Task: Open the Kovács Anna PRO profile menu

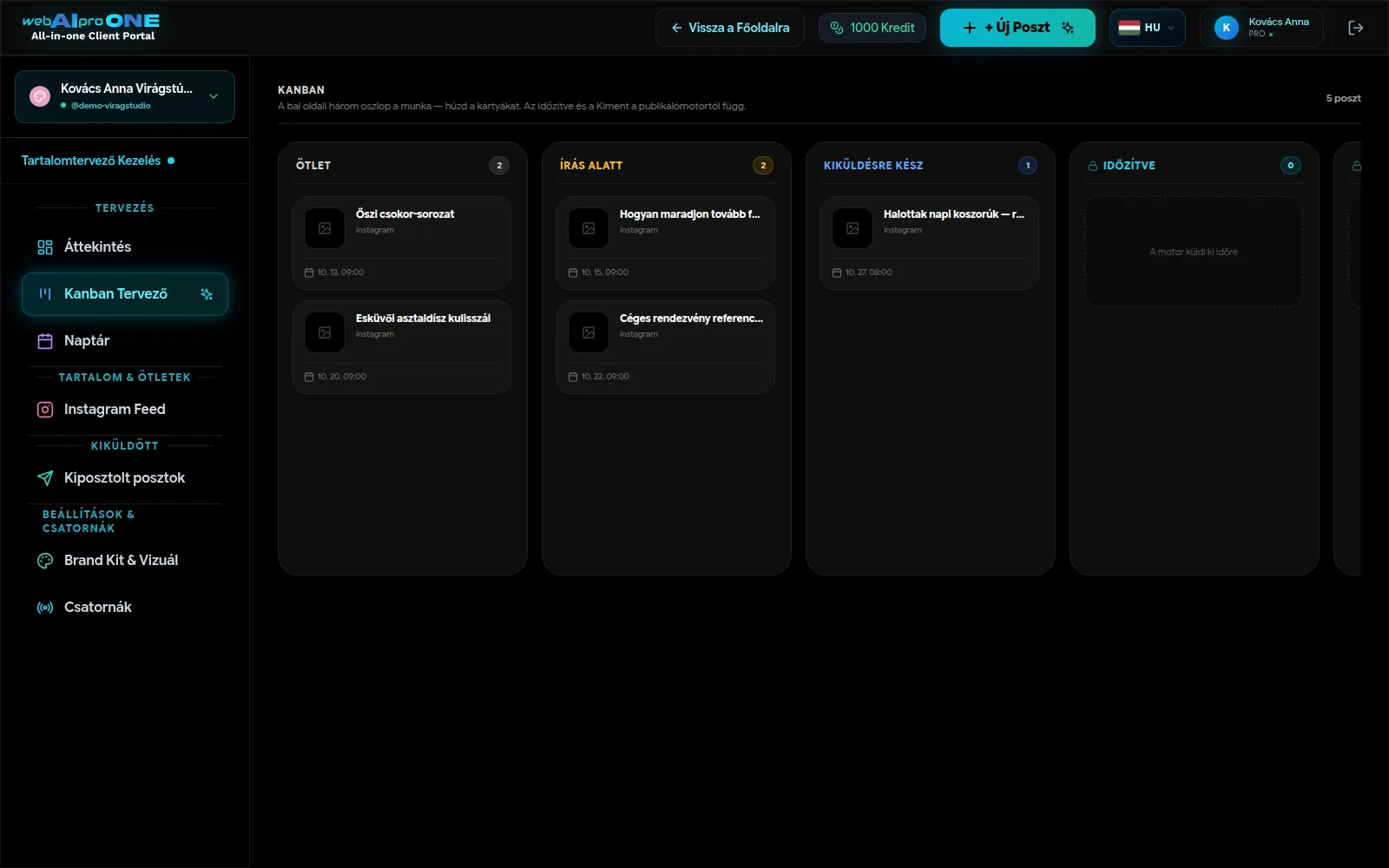Action: click(1261, 28)
